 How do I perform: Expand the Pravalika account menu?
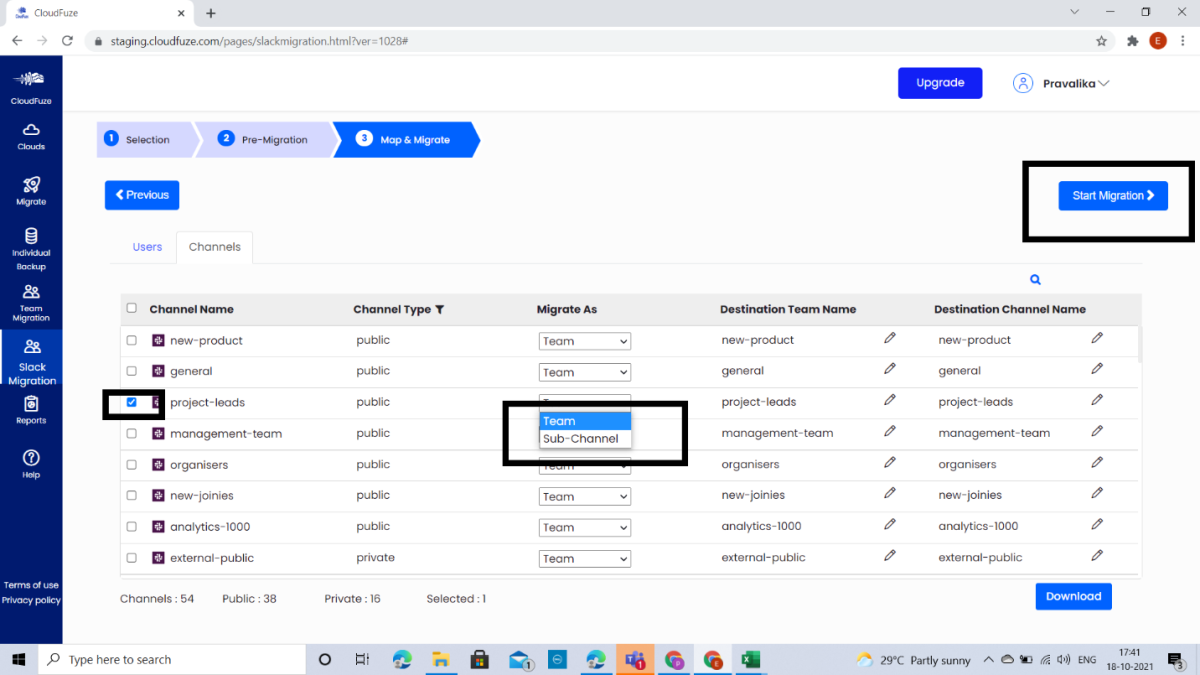click(1076, 84)
